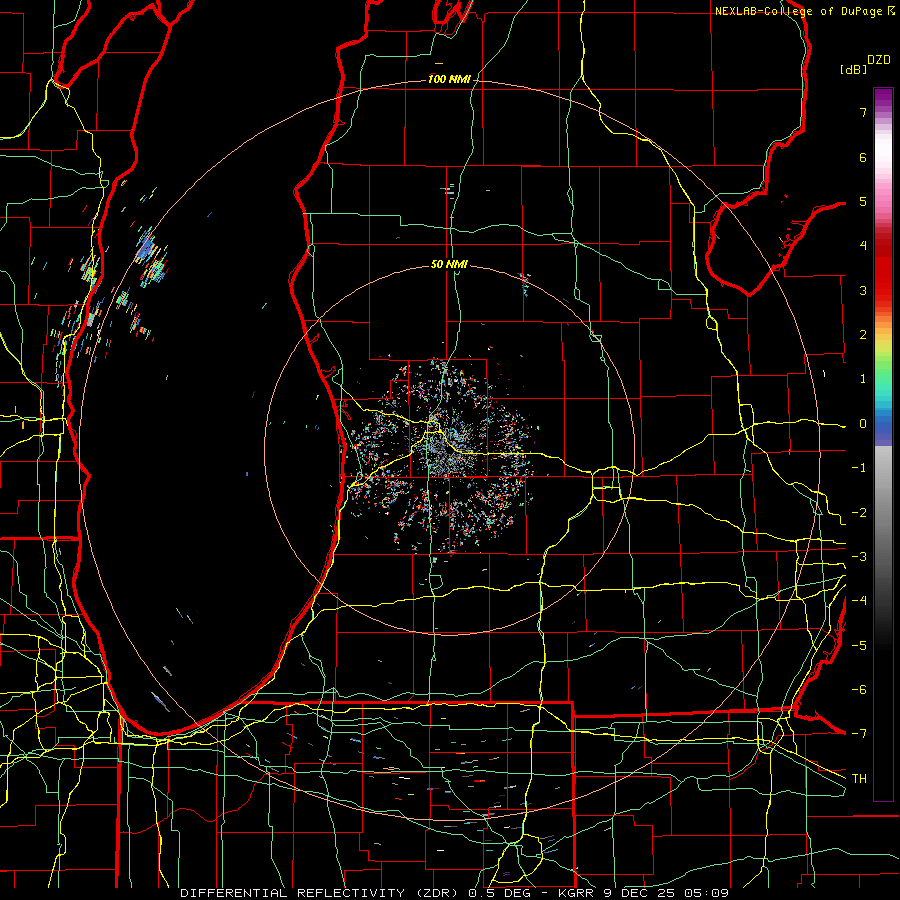The width and height of the screenshot is (900, 900).
Task: Click the -7 value on color scale
Action: [859, 734]
